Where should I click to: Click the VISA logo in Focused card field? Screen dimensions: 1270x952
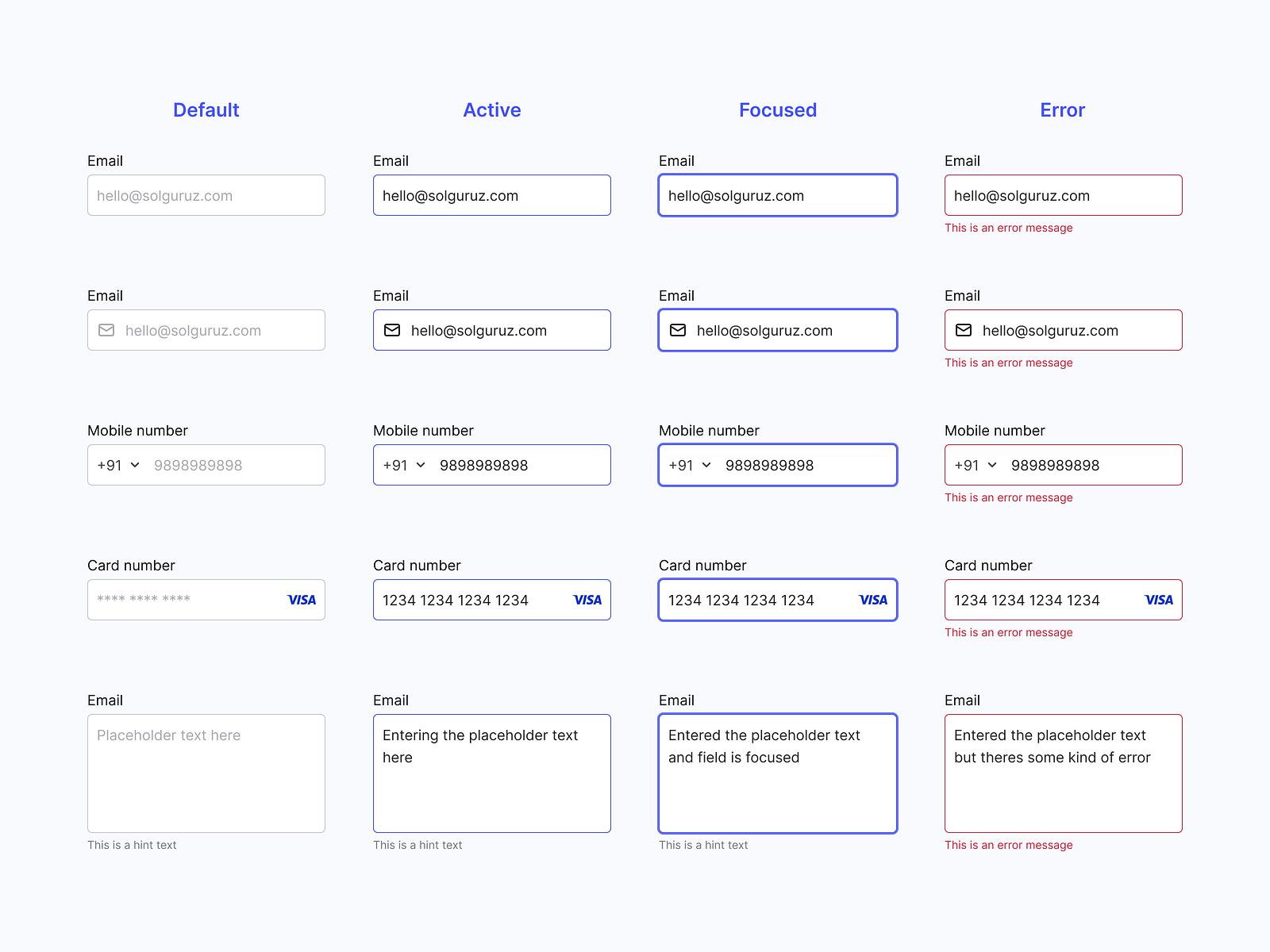pyautogui.click(x=873, y=600)
